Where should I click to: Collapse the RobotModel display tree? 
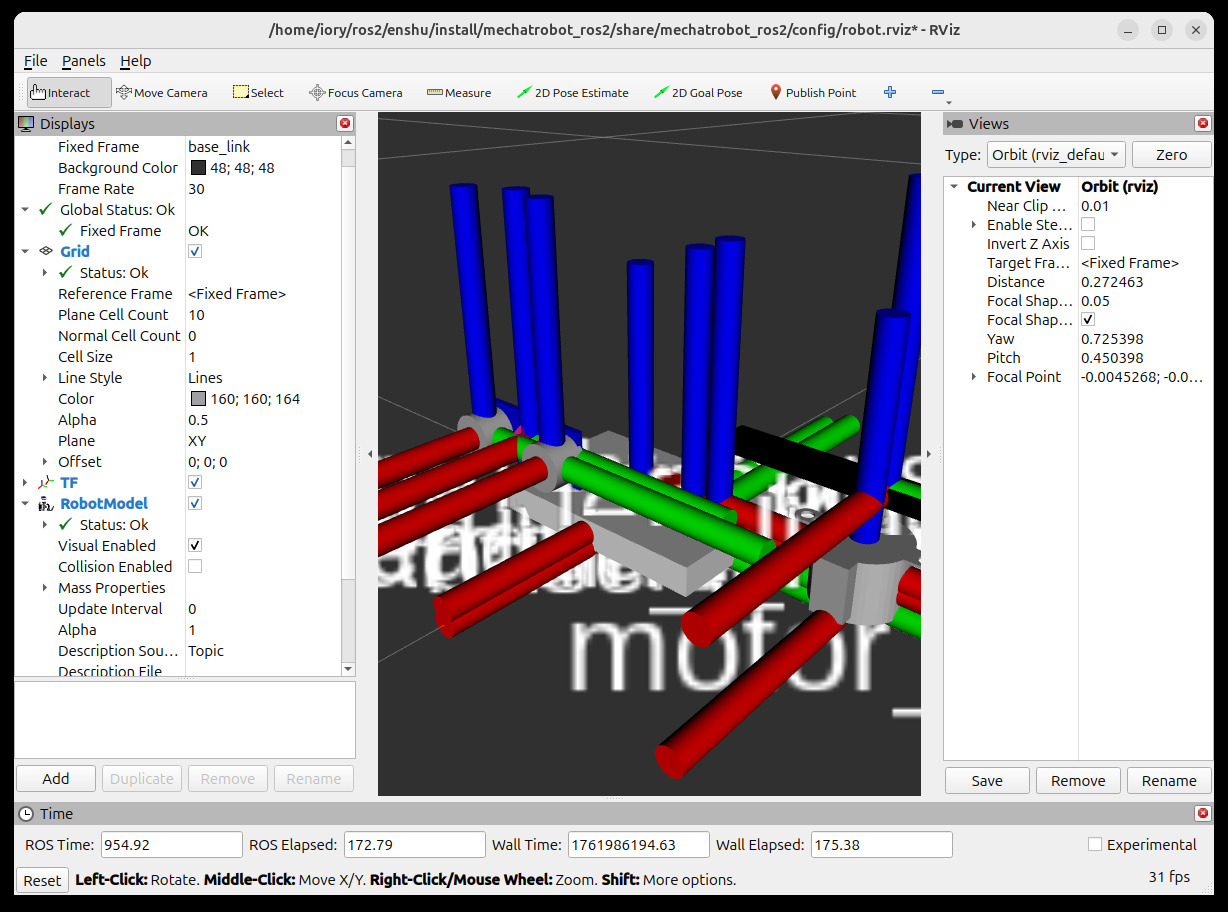point(26,503)
